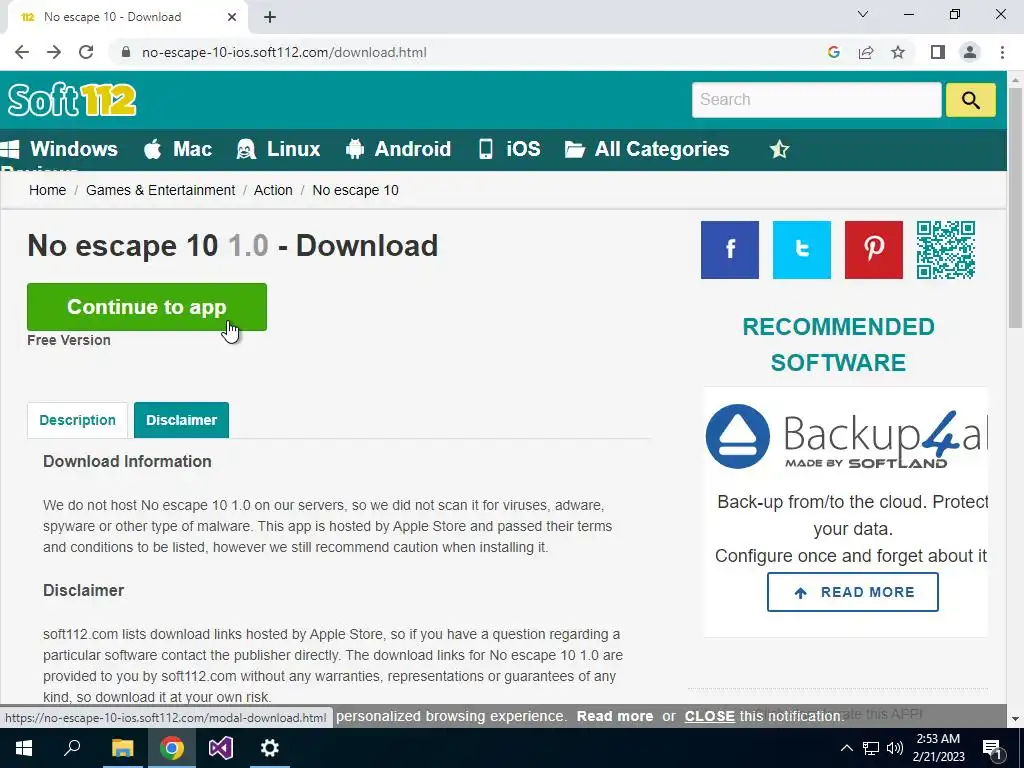The width and height of the screenshot is (1024, 768).
Task: Share page on Twitter
Action: [x=801, y=249]
